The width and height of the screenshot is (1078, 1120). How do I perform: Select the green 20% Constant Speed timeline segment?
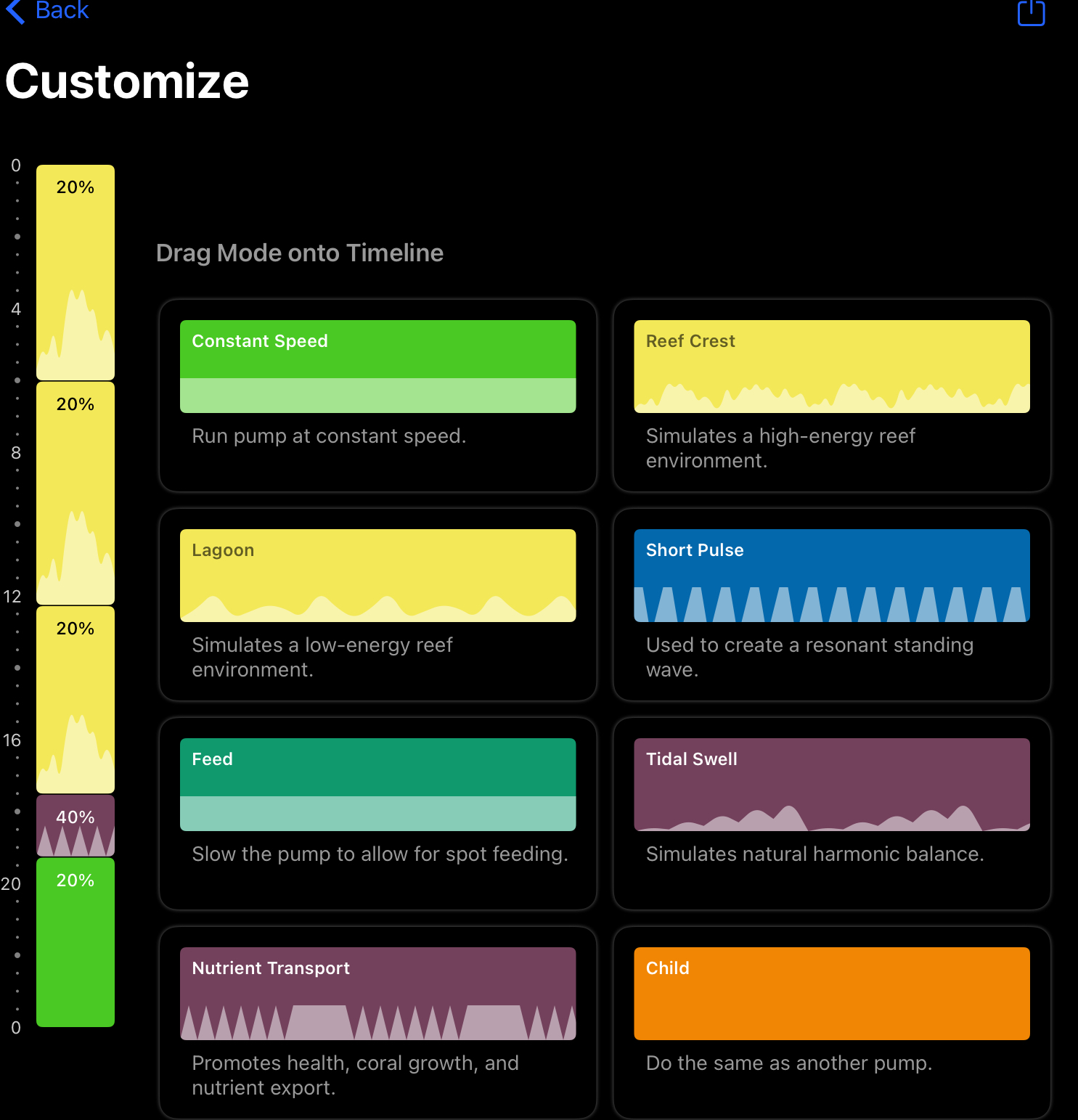click(x=75, y=942)
